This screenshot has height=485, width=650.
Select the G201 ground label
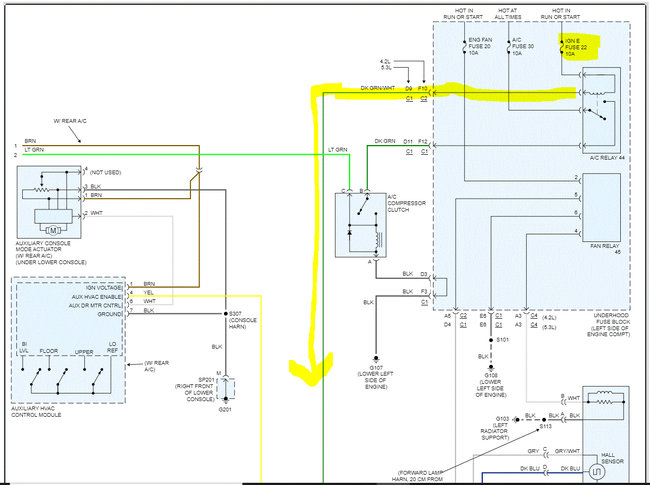coord(225,410)
